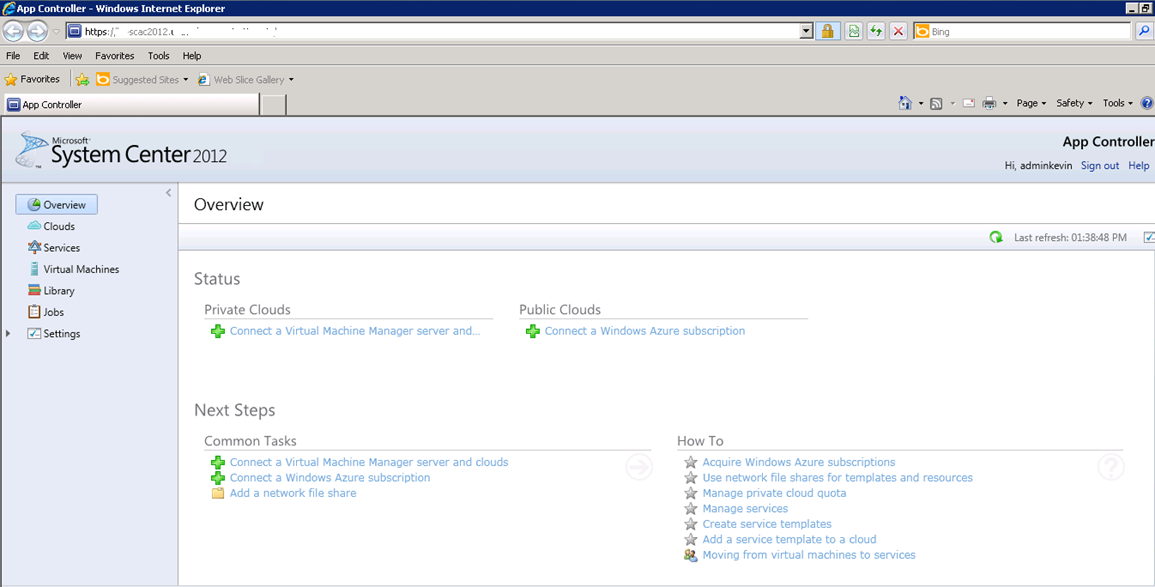Viewport: 1155px width, 587px height.
Task: Open the Favorites menu in the menu bar
Action: (x=114, y=56)
